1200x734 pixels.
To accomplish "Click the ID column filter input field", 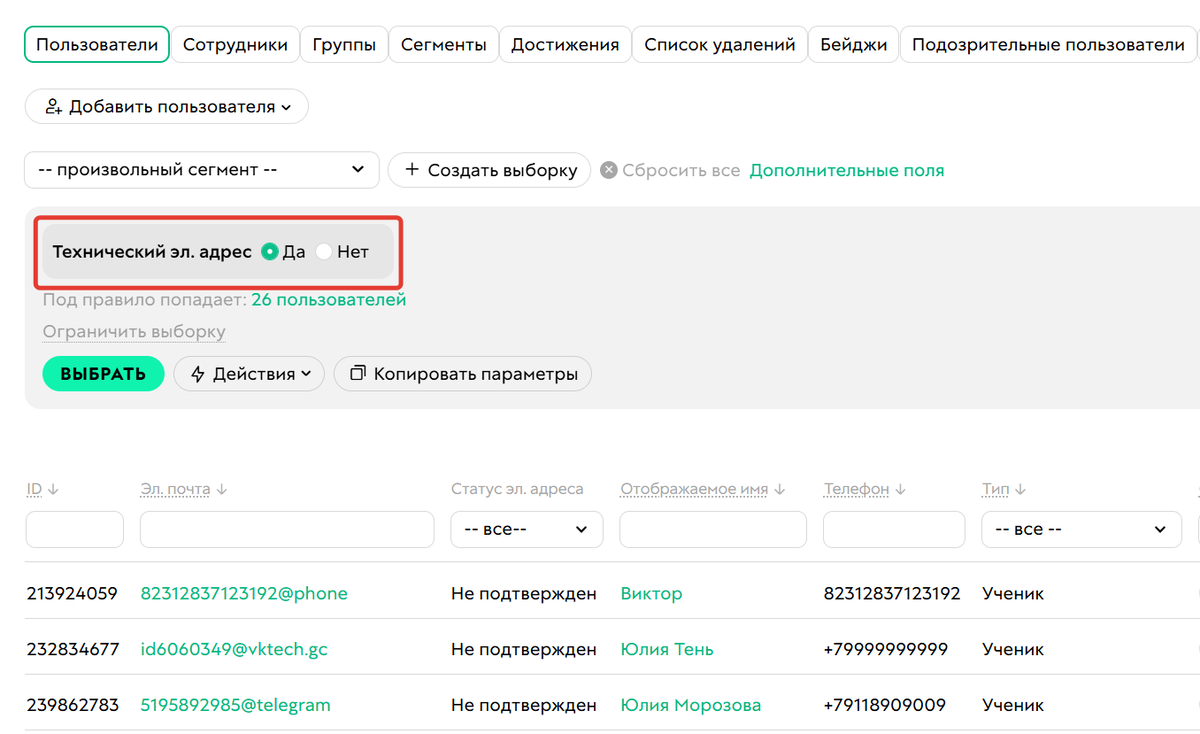I will [74, 529].
